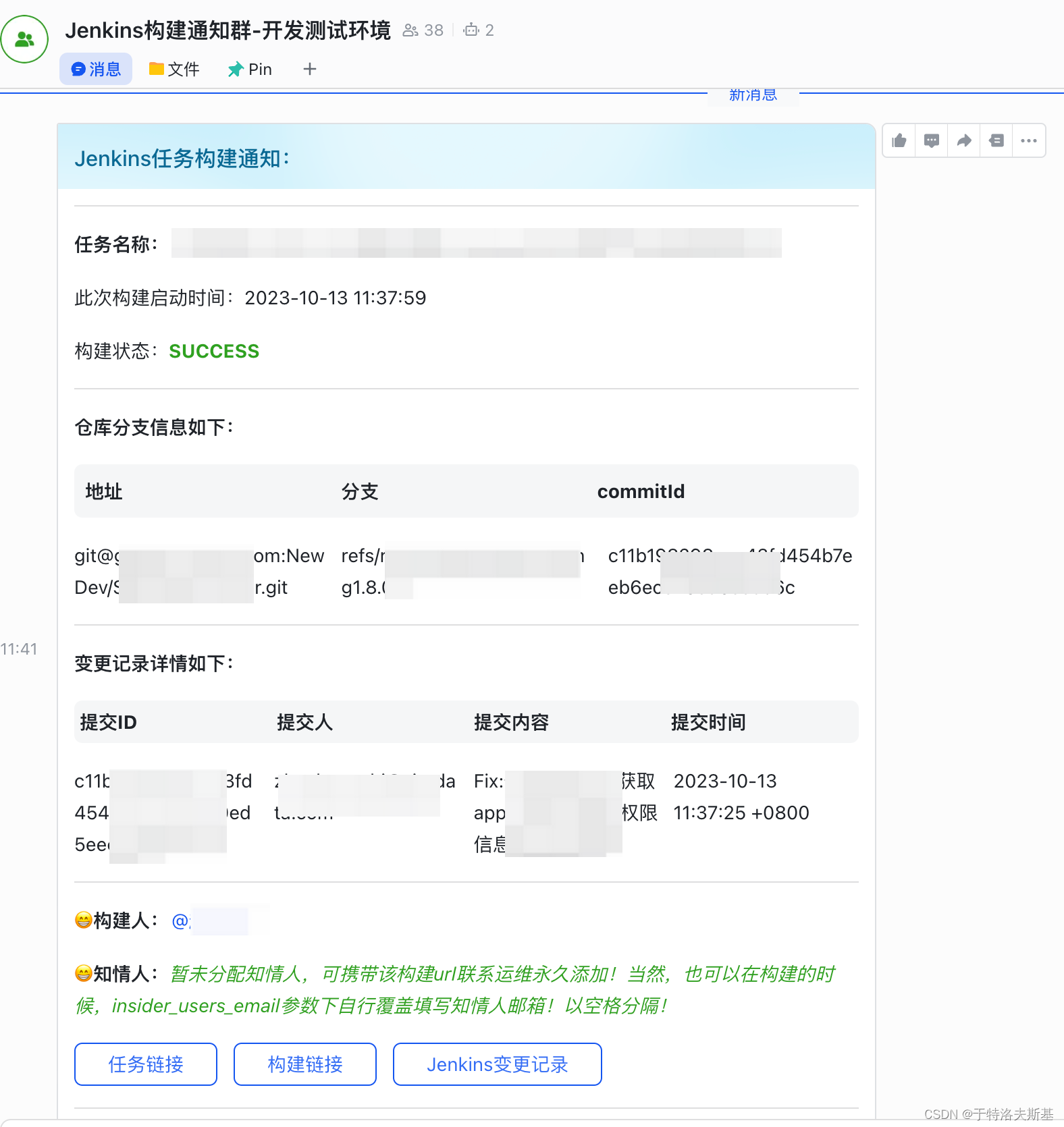Screen dimensions: 1064x1127
Task: Click the tag/label message icon
Action: (x=996, y=140)
